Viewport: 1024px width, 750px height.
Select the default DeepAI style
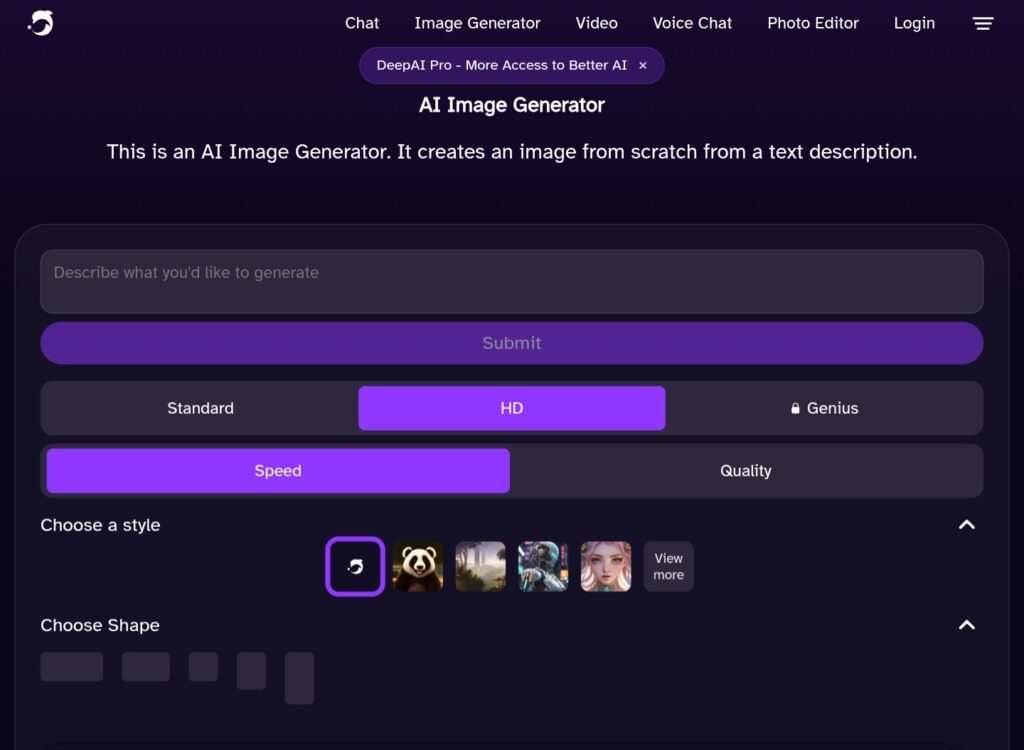[x=355, y=566]
